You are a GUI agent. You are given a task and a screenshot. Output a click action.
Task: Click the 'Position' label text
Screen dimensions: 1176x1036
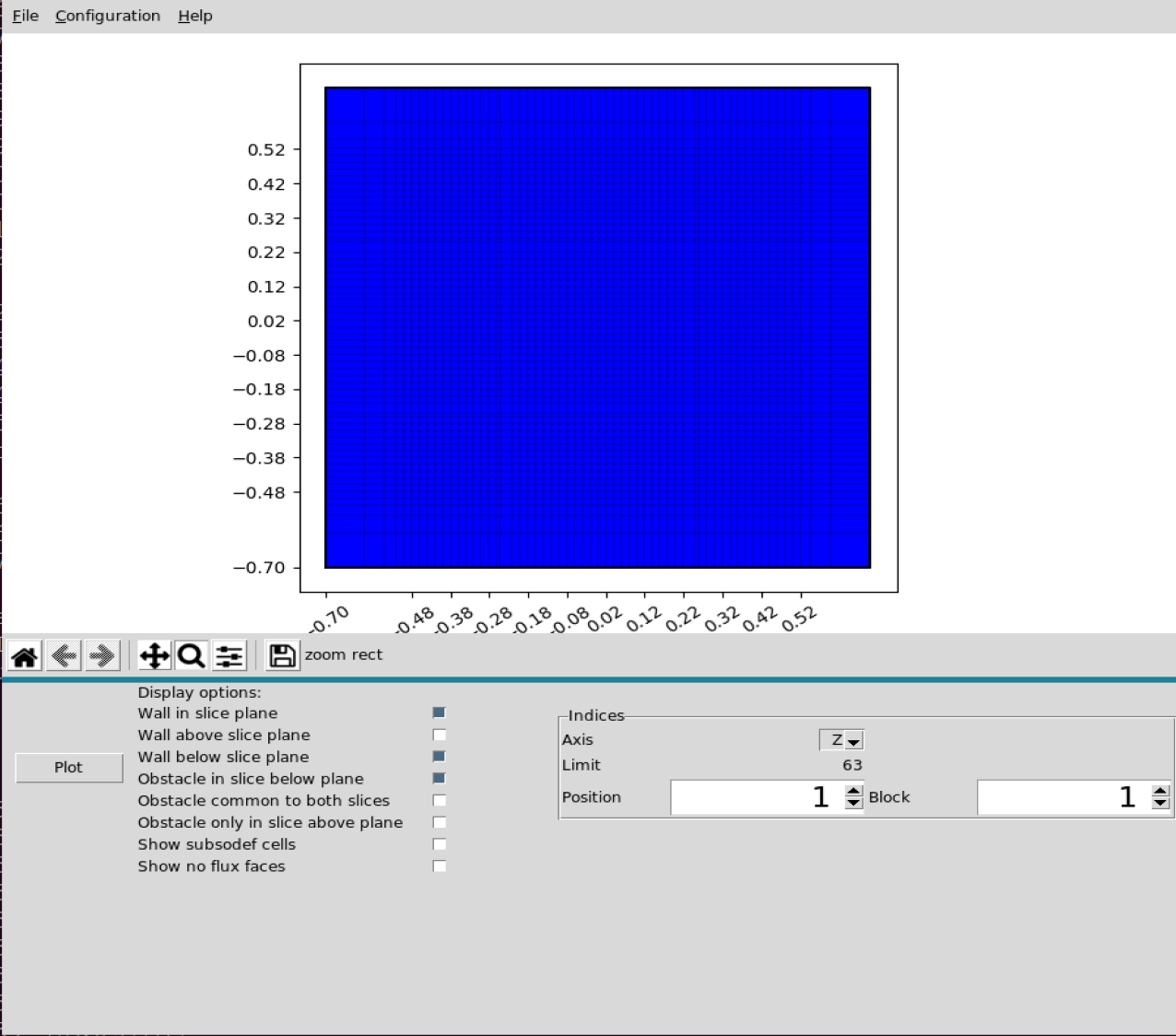pyautogui.click(x=592, y=797)
